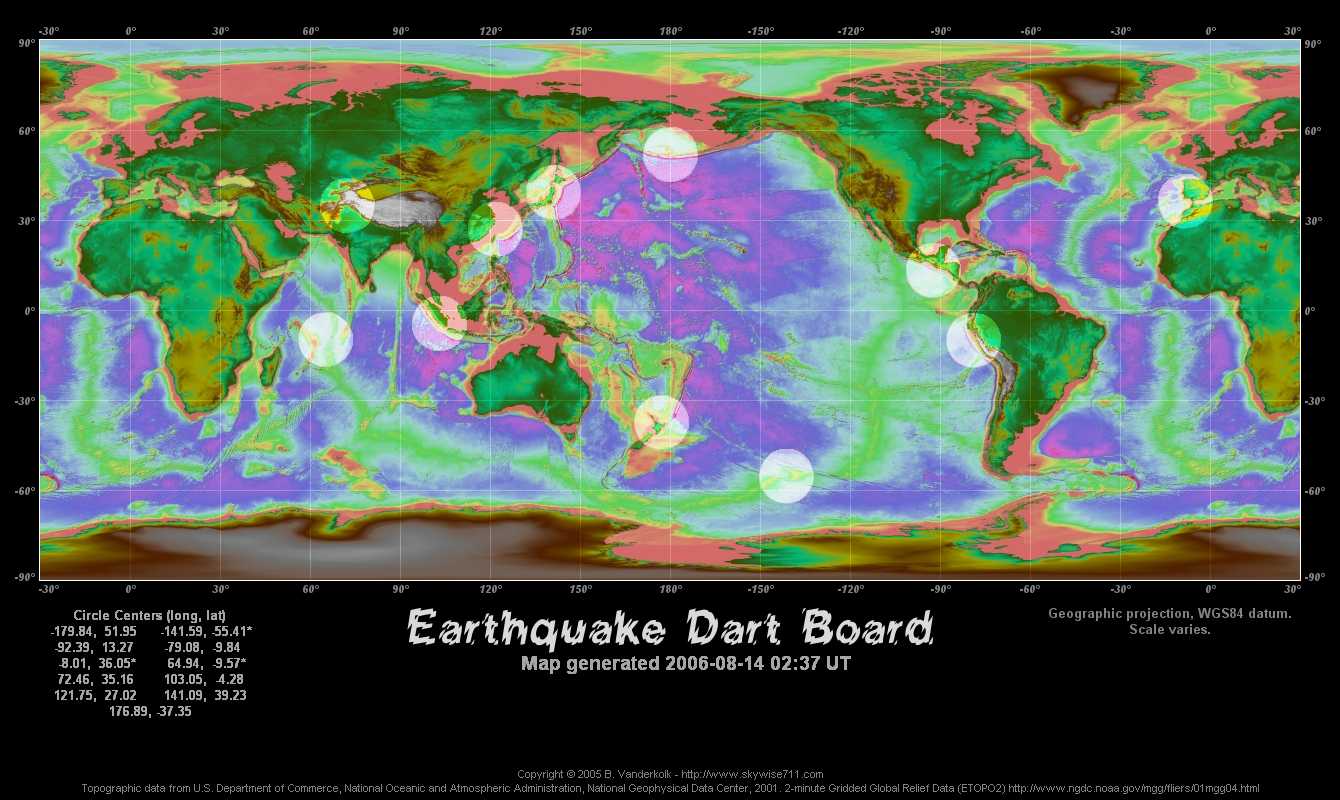Screen dimensions: 1340x800
Task: Select the '-8.01, 36.05*' coordinate entry
Action: click(97, 663)
